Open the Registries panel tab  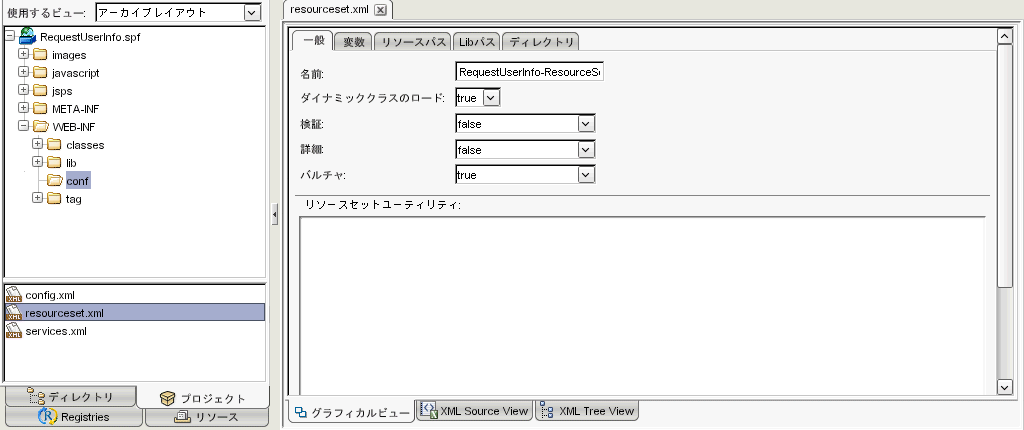[73, 417]
